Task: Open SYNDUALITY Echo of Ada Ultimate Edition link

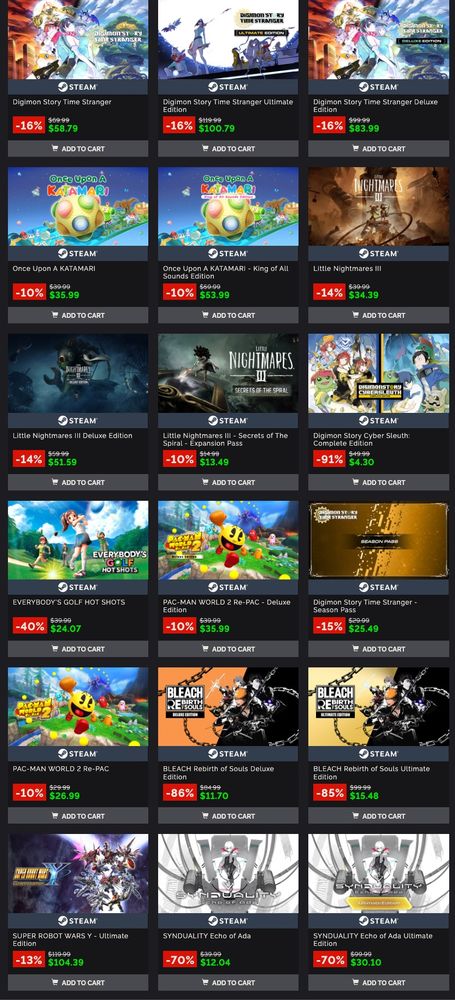Action: pos(373,939)
